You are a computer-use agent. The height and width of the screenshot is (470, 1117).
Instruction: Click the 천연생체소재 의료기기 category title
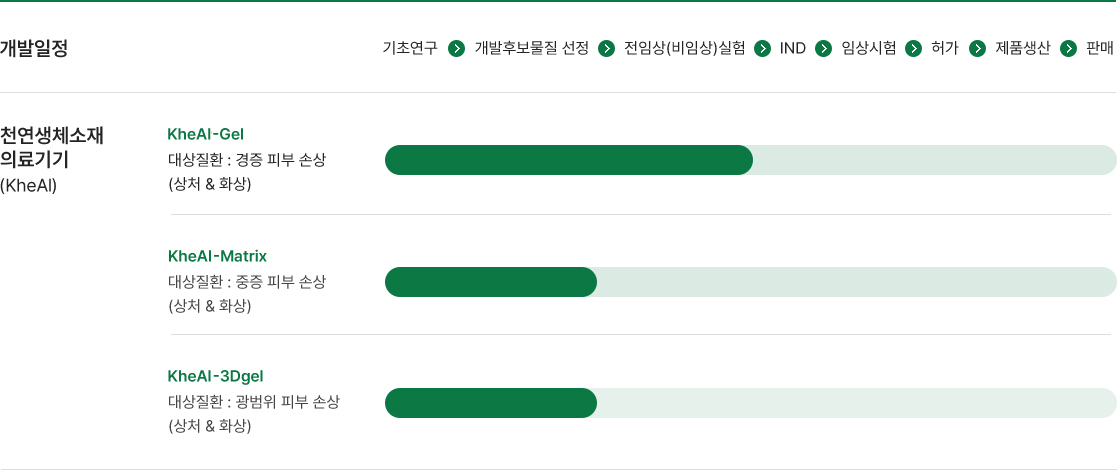(x=52, y=147)
